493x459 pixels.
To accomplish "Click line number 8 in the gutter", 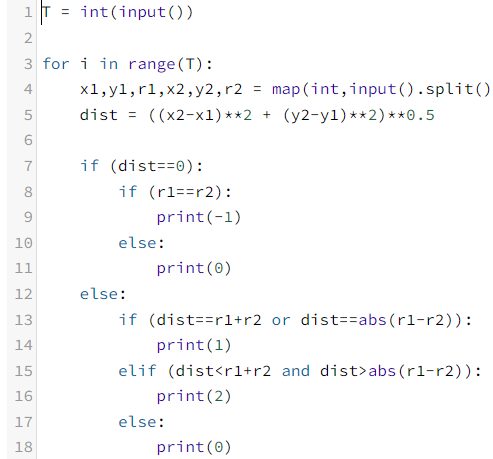I will coord(28,192).
